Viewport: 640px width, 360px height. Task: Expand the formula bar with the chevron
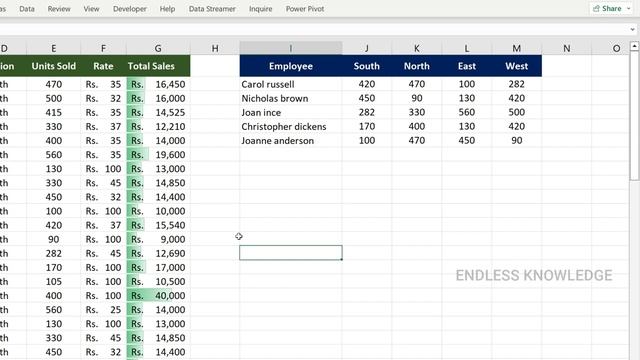point(632,29)
